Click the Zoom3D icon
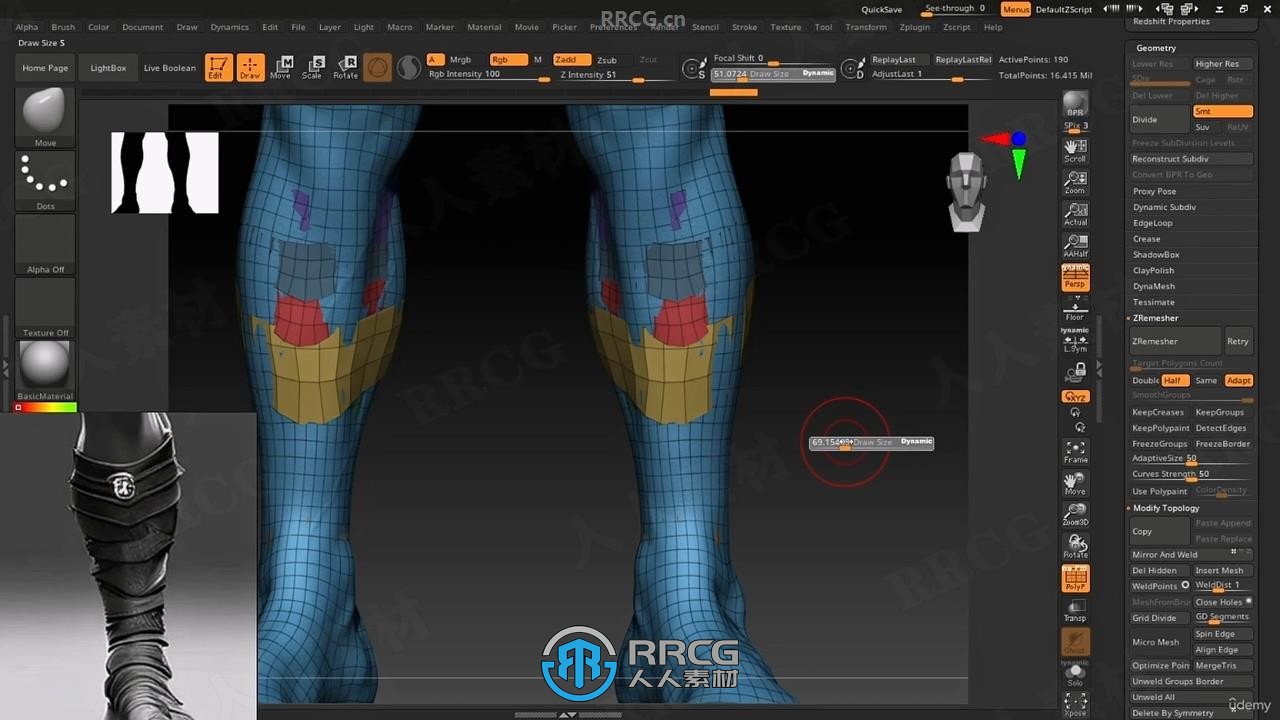The height and width of the screenshot is (720, 1280). tap(1075, 514)
